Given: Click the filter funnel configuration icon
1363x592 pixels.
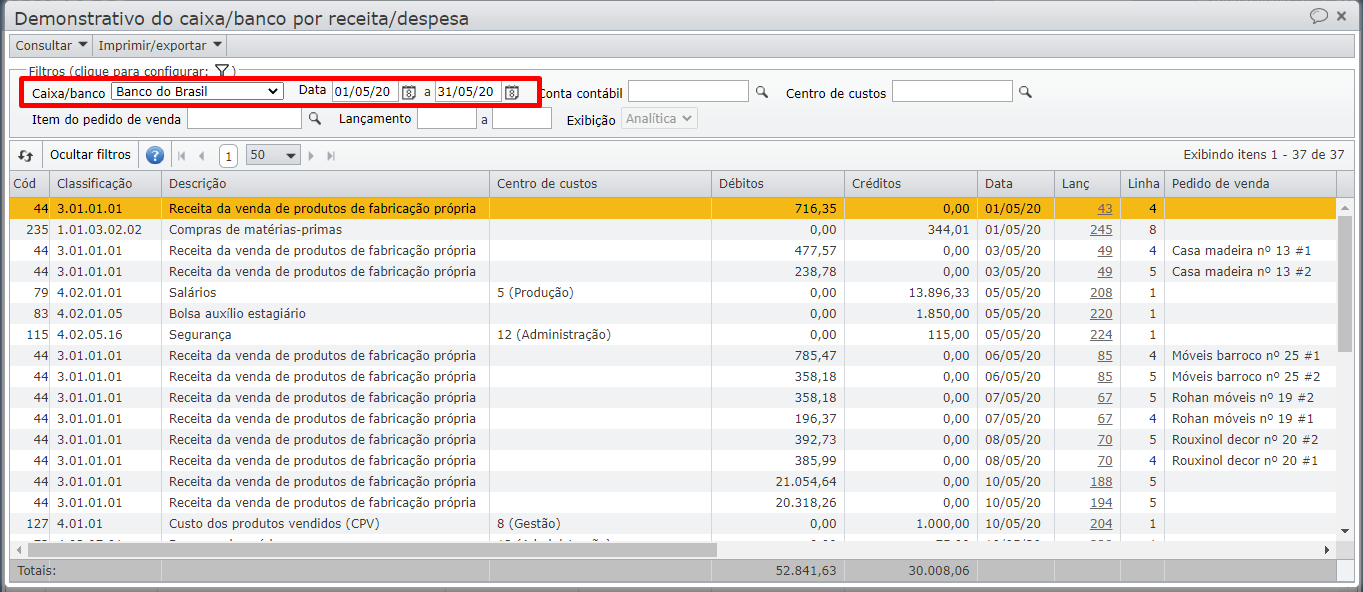Looking at the screenshot, I should (222, 71).
